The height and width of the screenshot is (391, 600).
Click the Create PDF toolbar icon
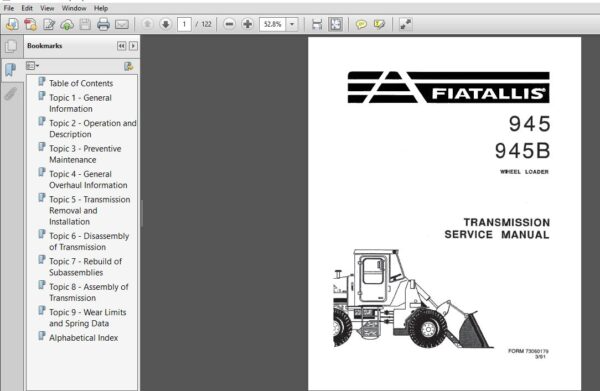pyautogui.click(x=12, y=24)
